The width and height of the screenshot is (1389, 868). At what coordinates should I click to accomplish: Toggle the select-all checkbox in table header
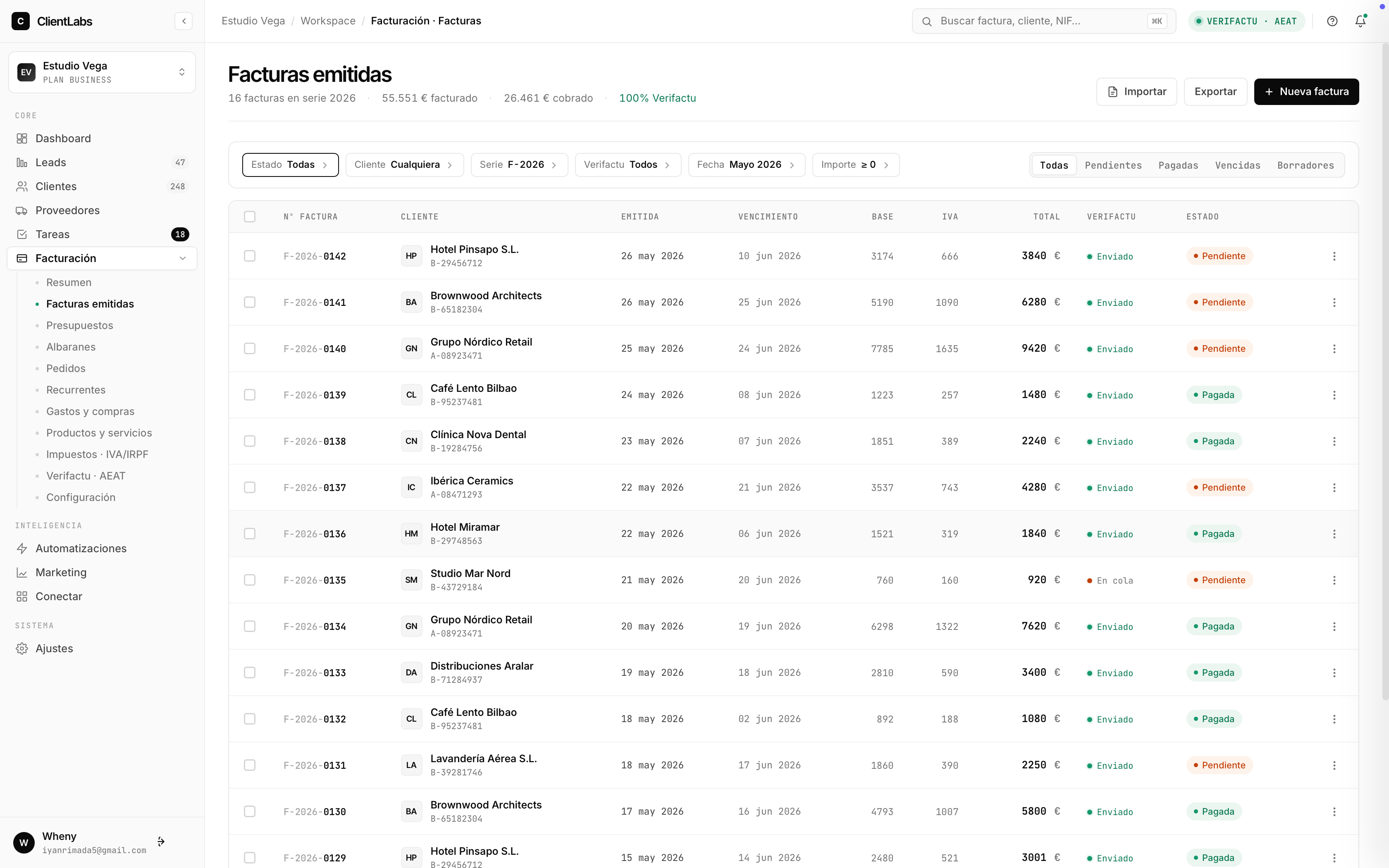point(250,217)
